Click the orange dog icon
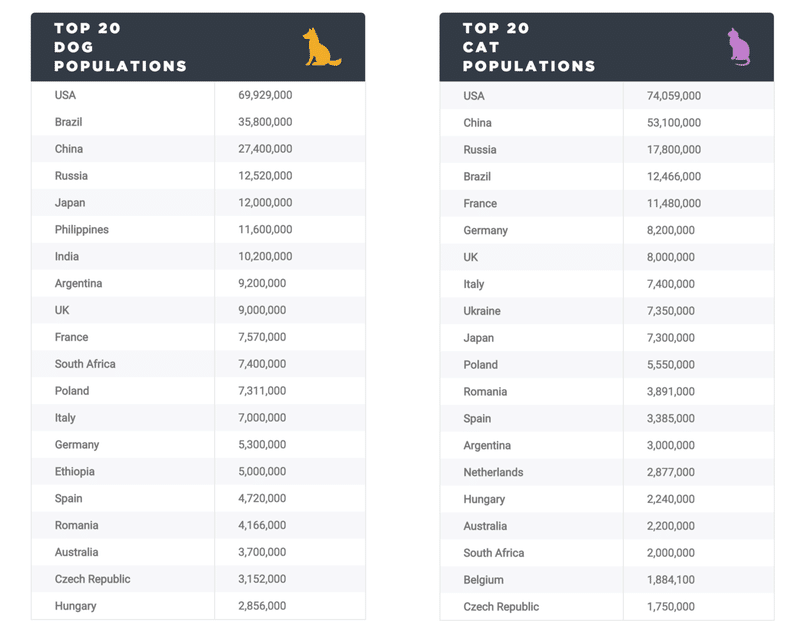 tap(321, 47)
